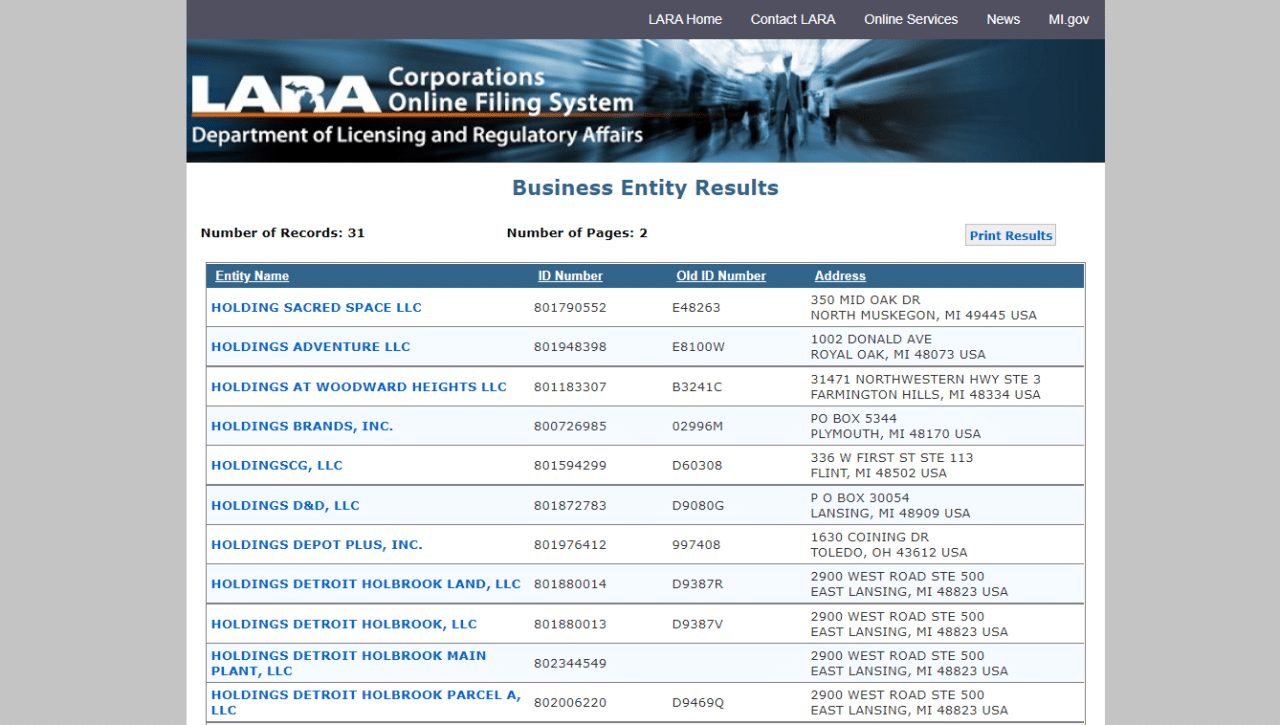Select old ID D9469Q
The height and width of the screenshot is (725, 1280).
point(698,703)
